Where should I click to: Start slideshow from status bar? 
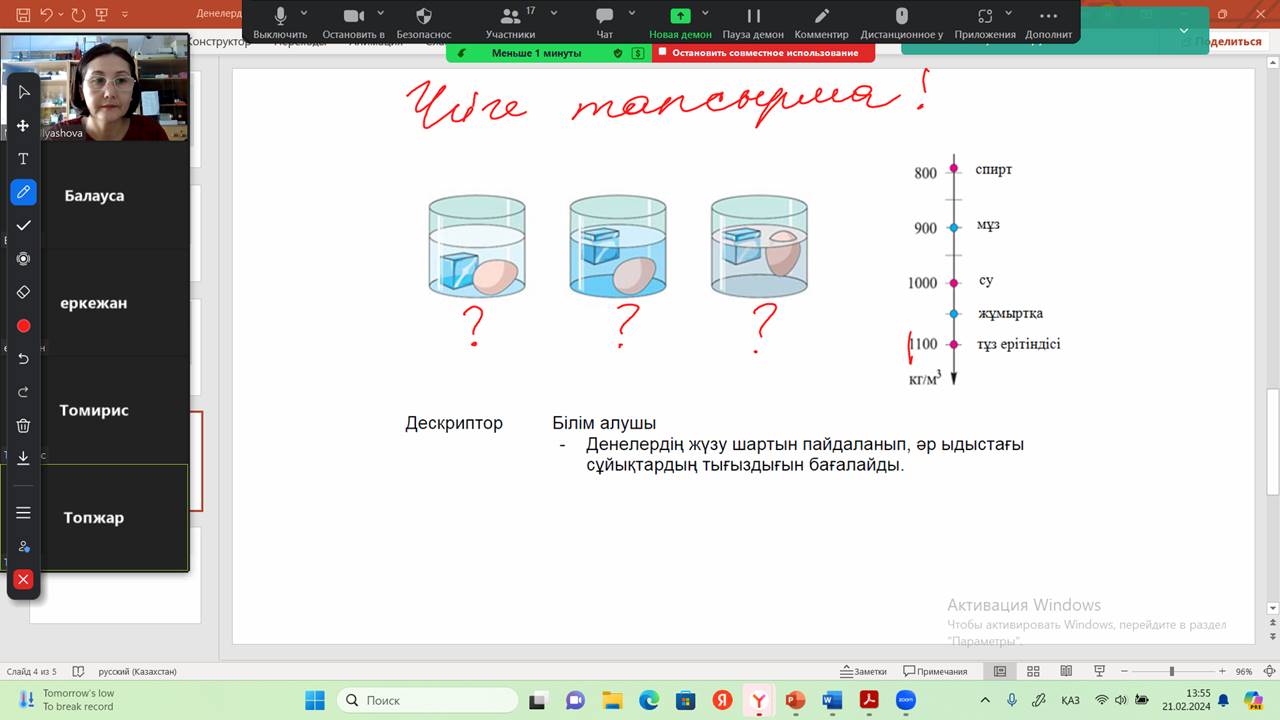(1099, 671)
